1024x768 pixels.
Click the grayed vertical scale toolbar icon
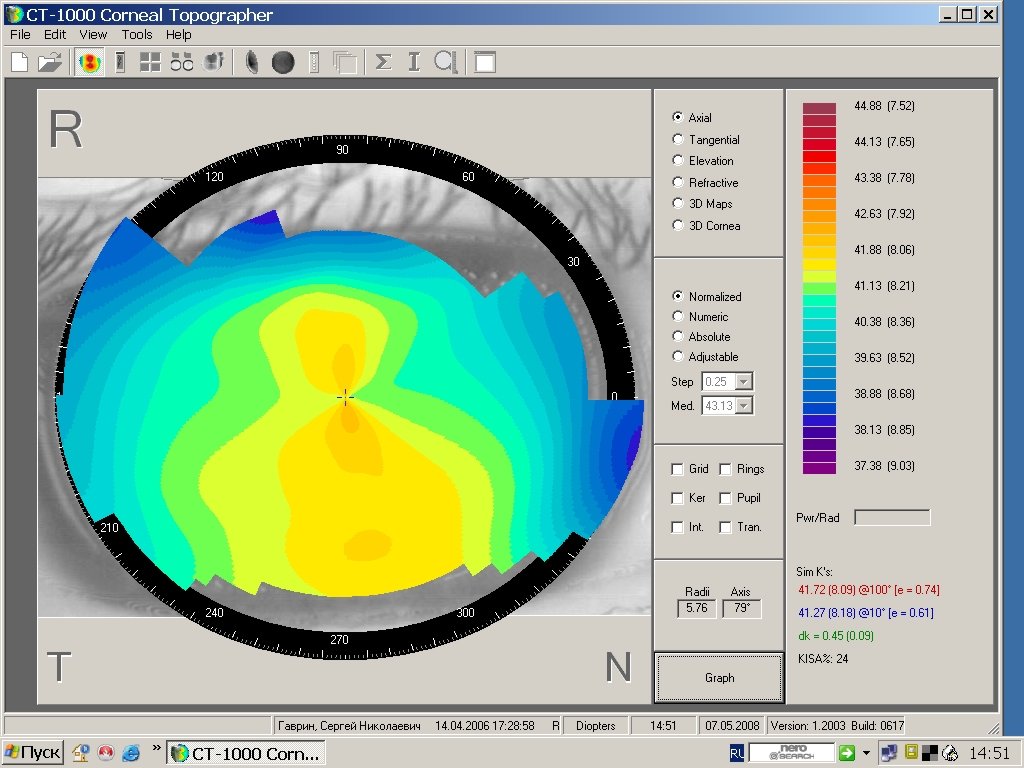(x=314, y=63)
